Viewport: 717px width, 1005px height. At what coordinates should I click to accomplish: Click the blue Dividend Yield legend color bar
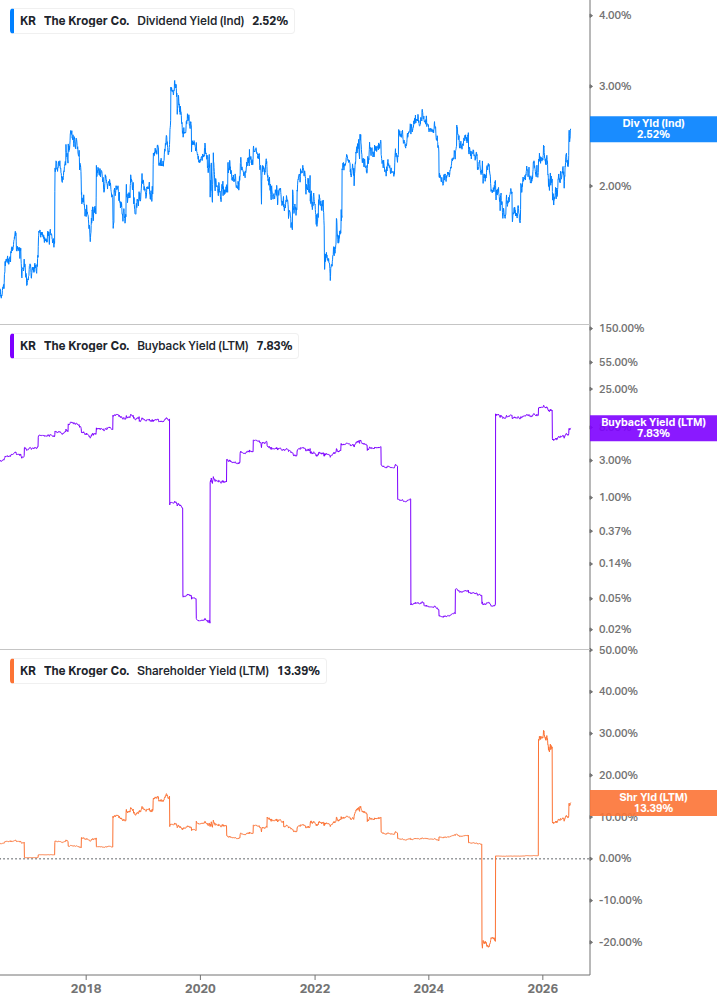click(x=12, y=21)
